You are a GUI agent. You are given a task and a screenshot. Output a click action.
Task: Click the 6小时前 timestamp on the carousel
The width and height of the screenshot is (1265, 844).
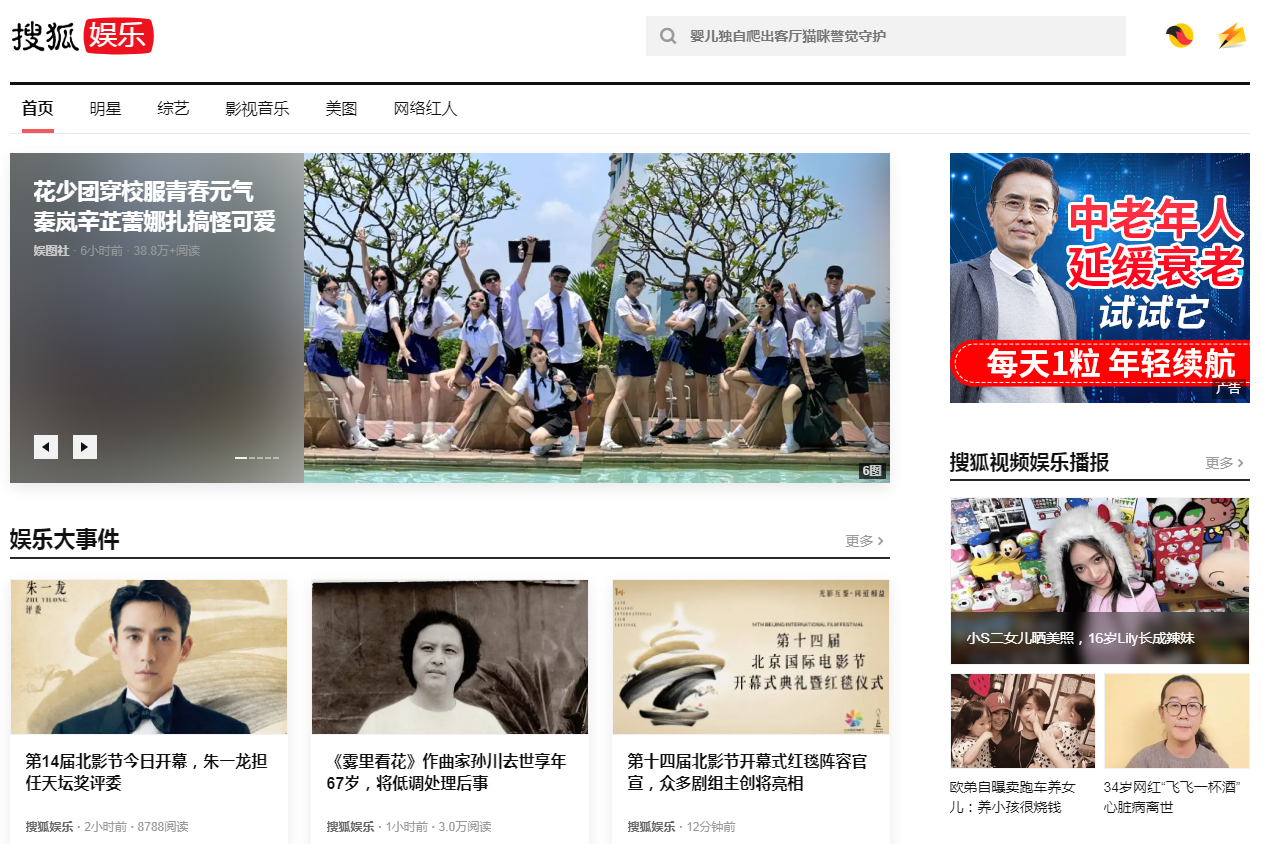102,251
